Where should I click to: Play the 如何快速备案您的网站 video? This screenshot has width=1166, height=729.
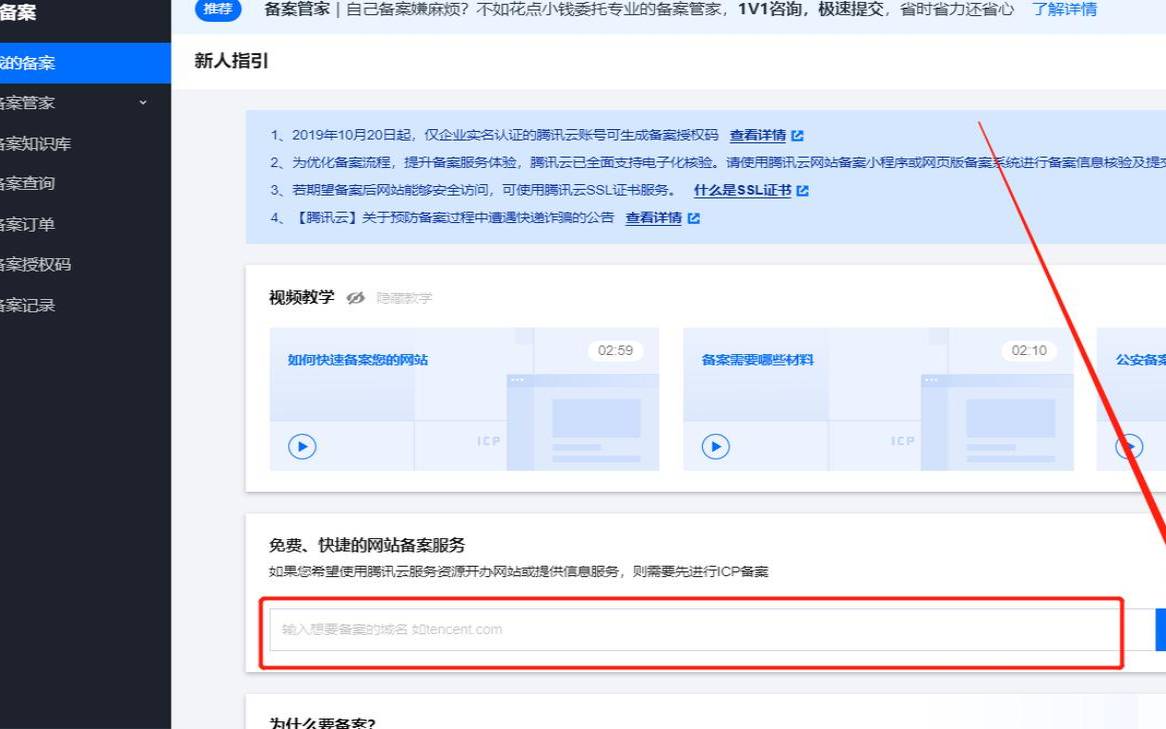point(302,446)
